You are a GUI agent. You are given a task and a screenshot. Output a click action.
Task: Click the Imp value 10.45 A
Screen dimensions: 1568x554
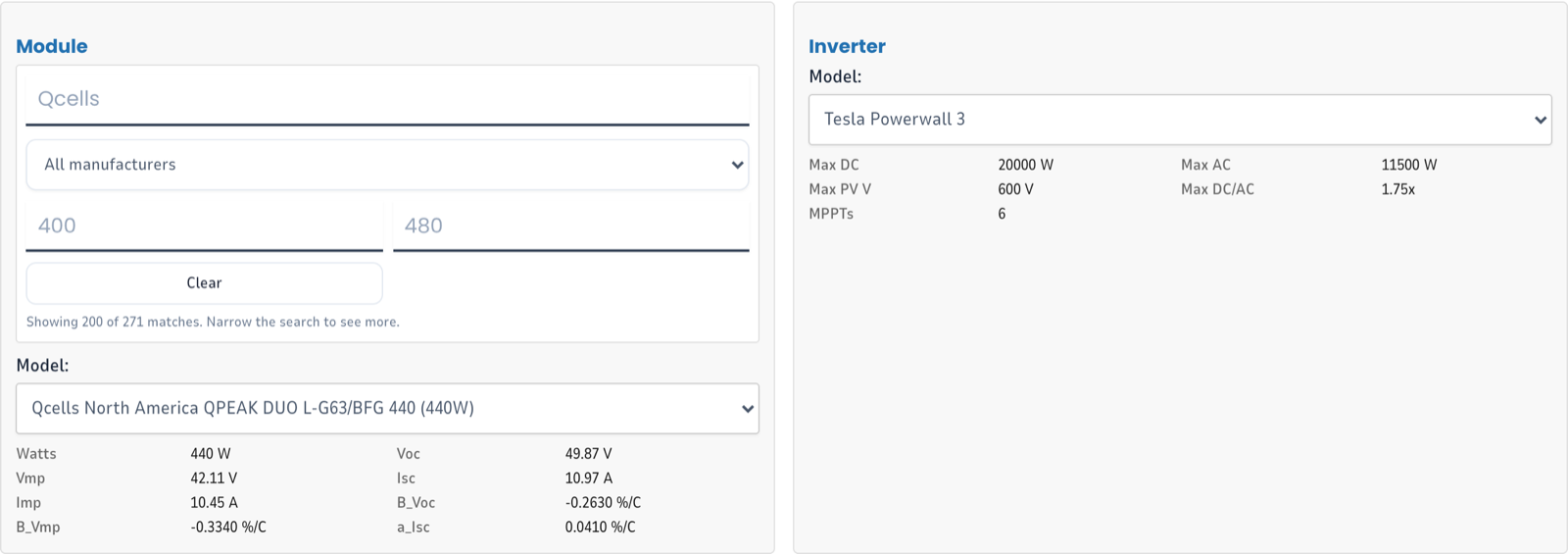click(x=214, y=503)
